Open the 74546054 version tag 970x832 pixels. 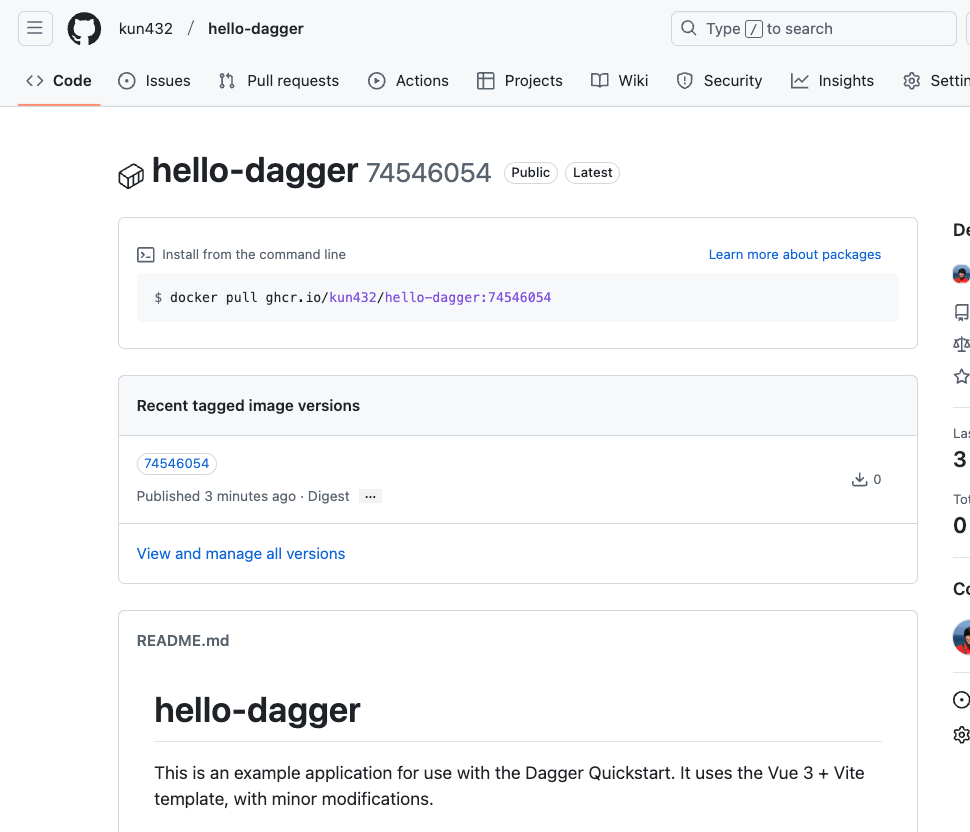(177, 464)
